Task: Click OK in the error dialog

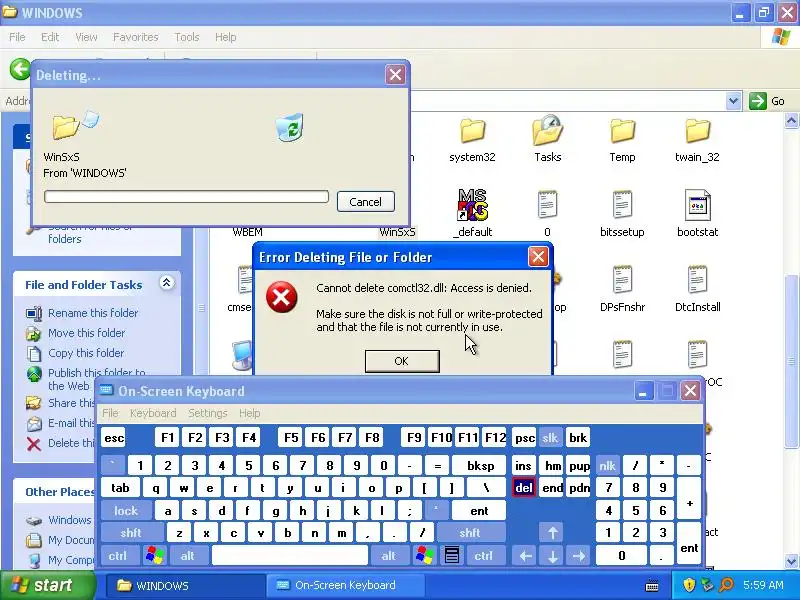Action: coord(402,361)
